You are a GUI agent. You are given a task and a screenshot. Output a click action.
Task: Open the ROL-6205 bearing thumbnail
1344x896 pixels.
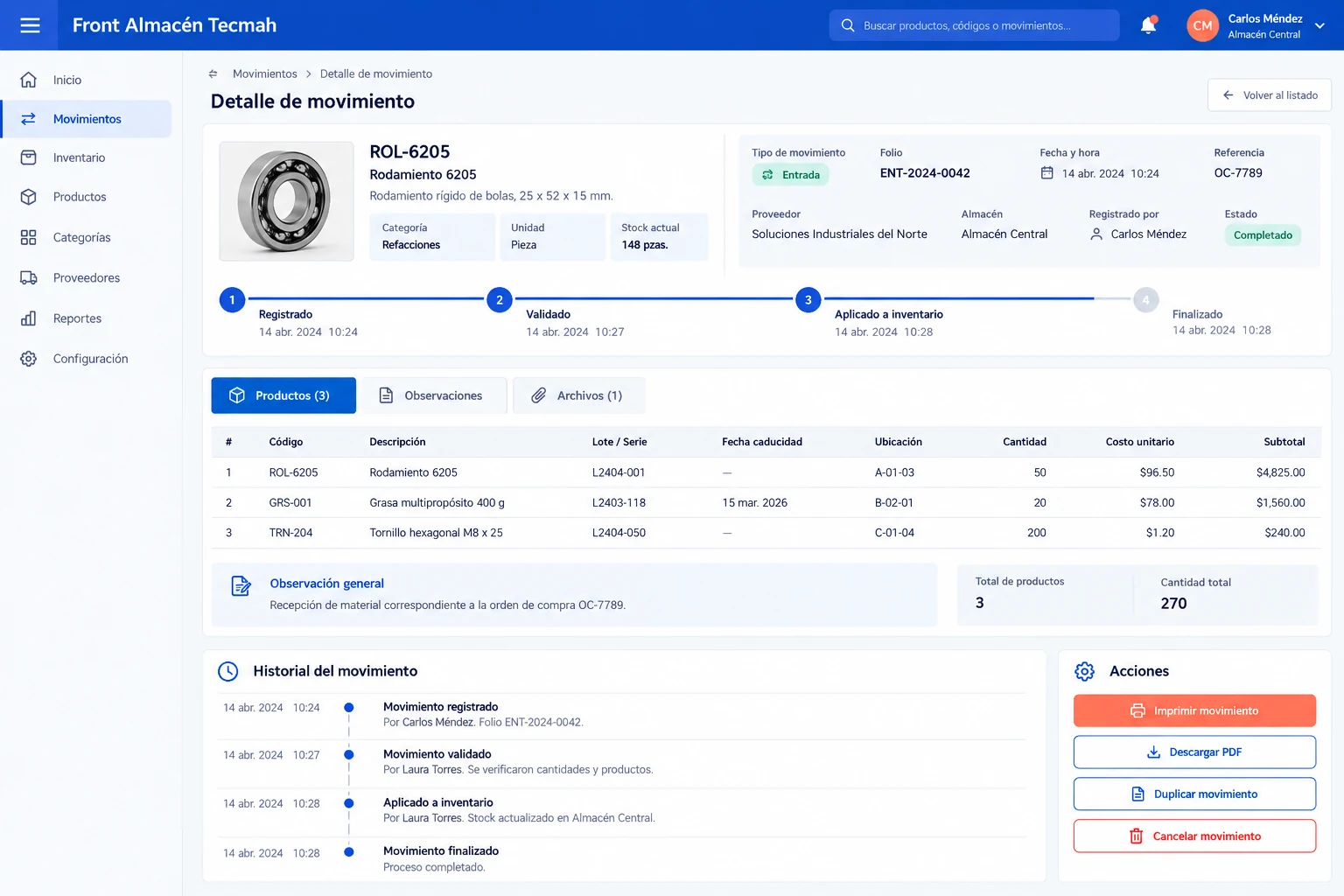[286, 201]
